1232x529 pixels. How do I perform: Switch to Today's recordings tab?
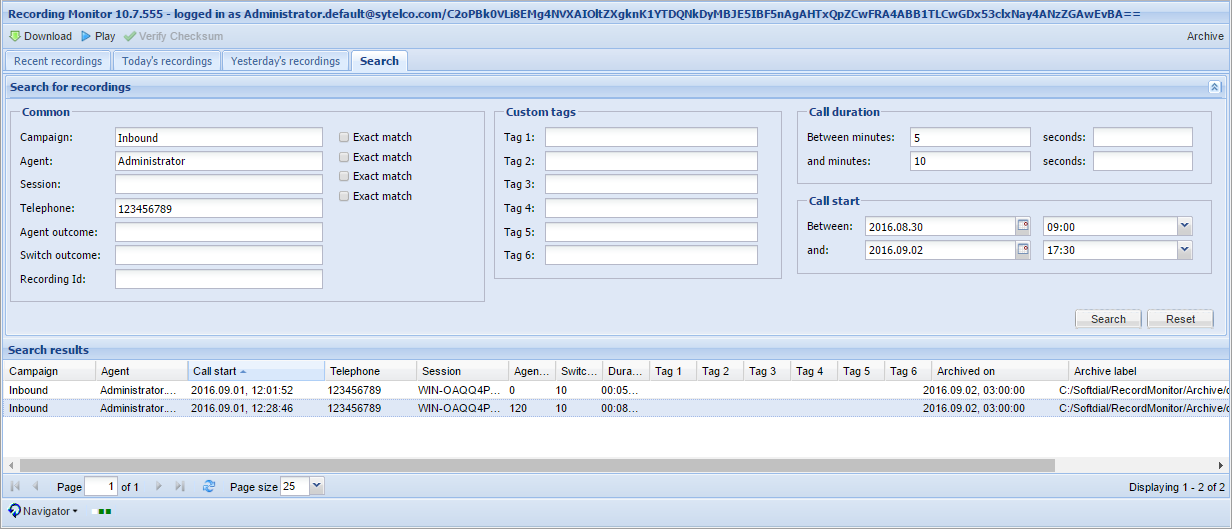166,61
